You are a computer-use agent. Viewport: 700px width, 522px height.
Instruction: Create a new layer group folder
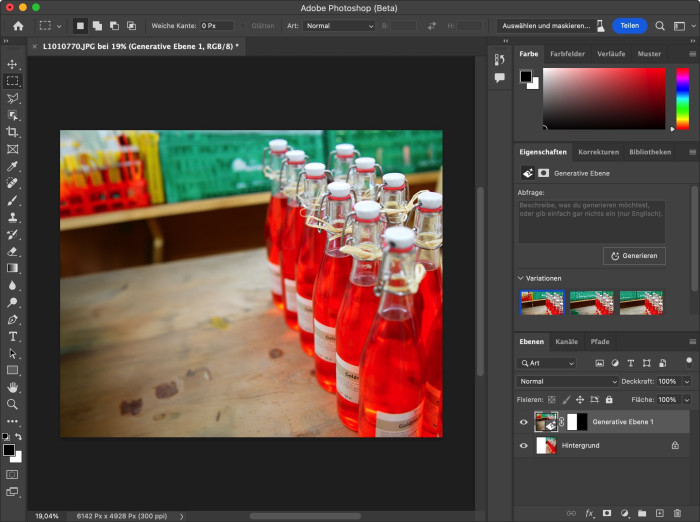point(642,513)
